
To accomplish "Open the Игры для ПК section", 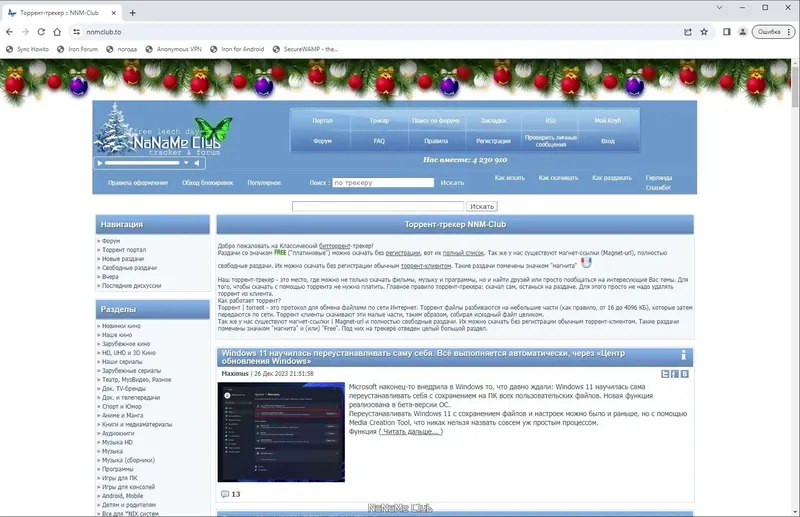I will [119, 478].
